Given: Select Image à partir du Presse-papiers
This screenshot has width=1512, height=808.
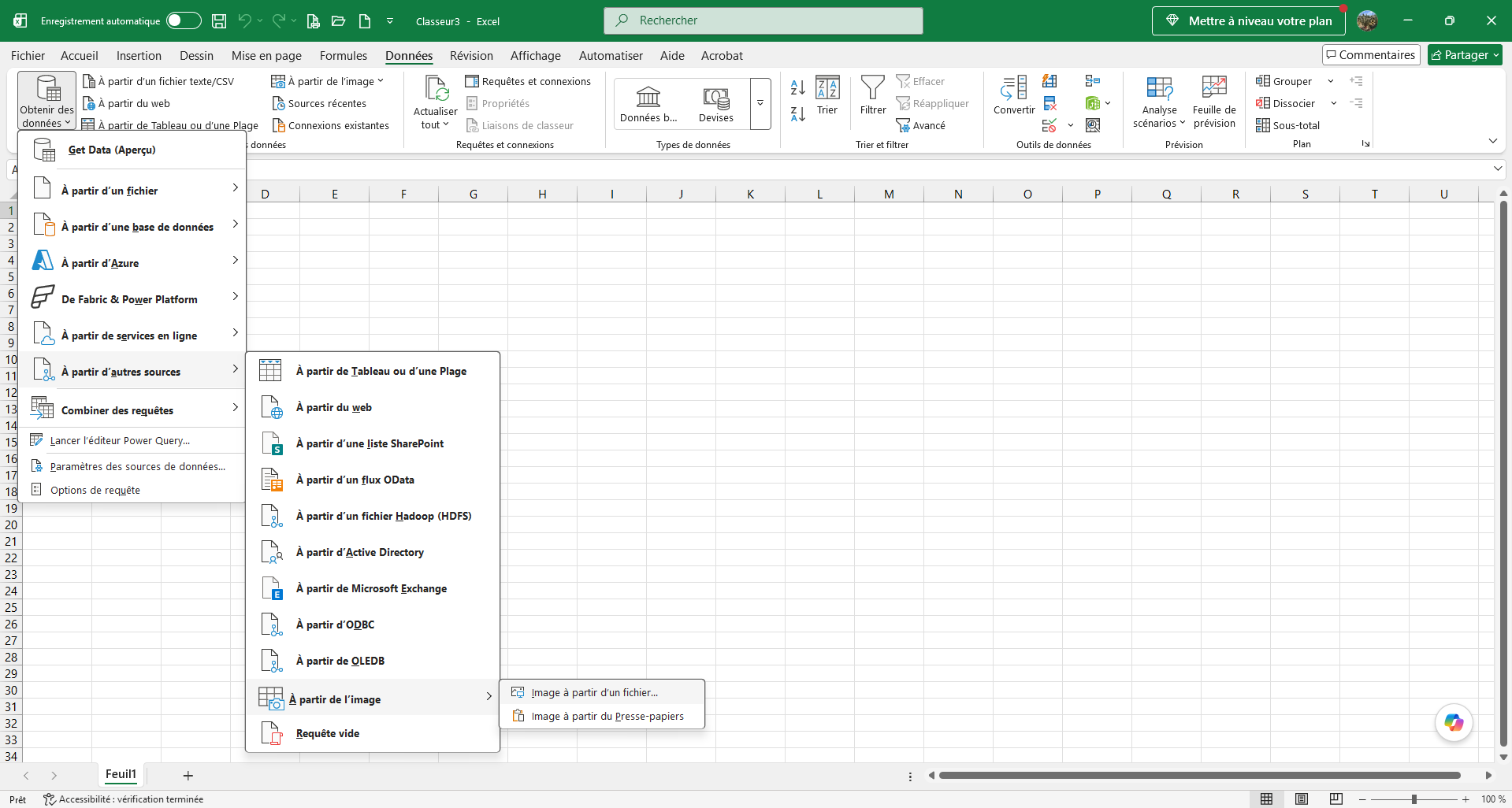Looking at the screenshot, I should pos(602,716).
